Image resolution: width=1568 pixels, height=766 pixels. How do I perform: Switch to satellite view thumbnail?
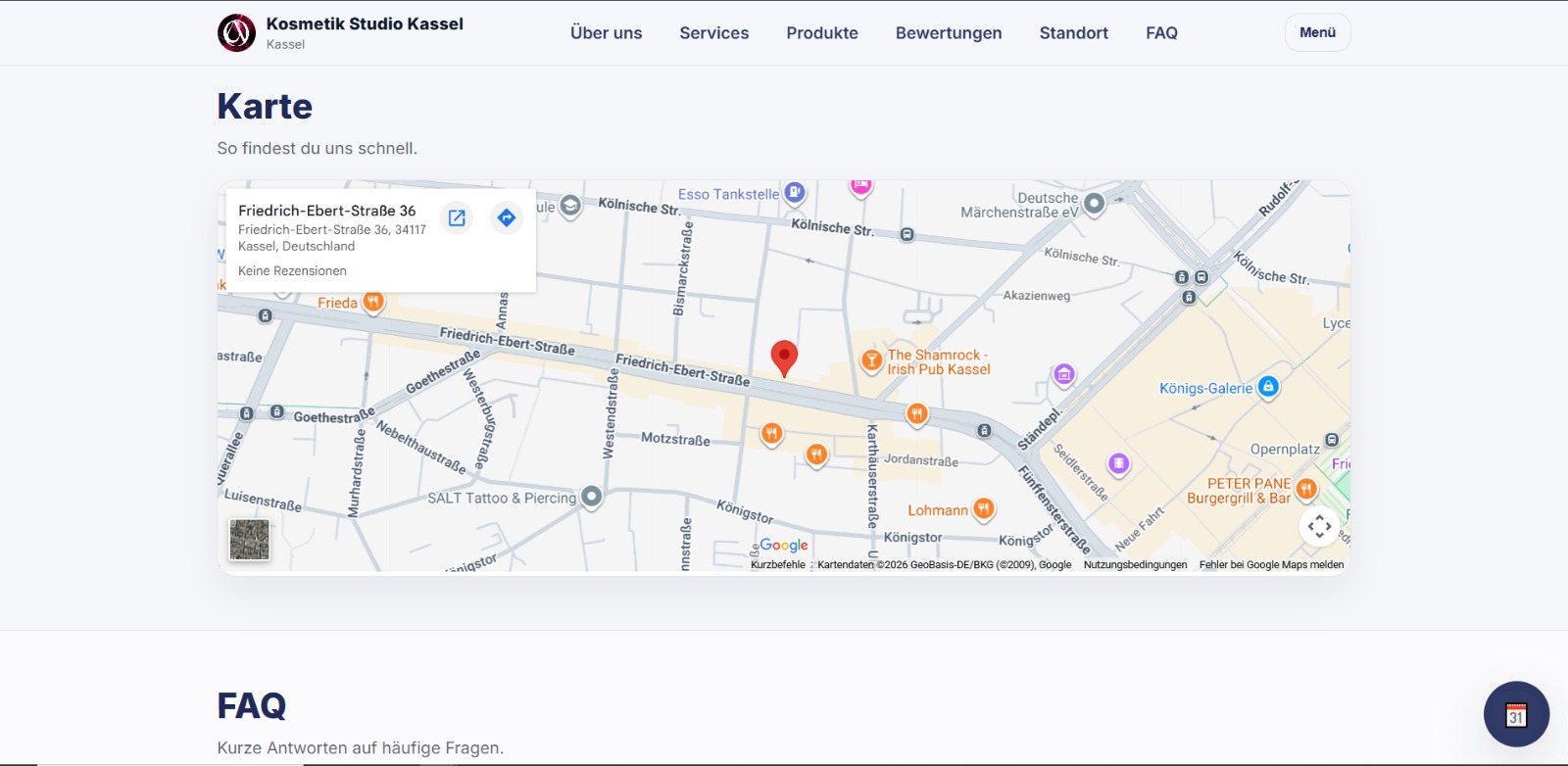(249, 540)
